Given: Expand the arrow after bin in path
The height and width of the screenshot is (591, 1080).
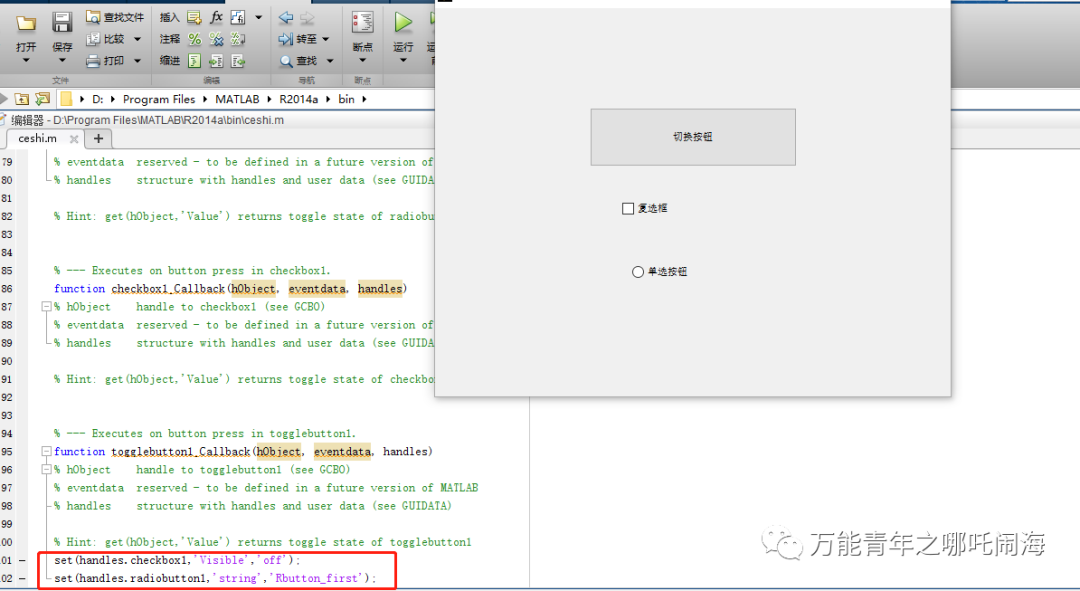Looking at the screenshot, I should [364, 99].
